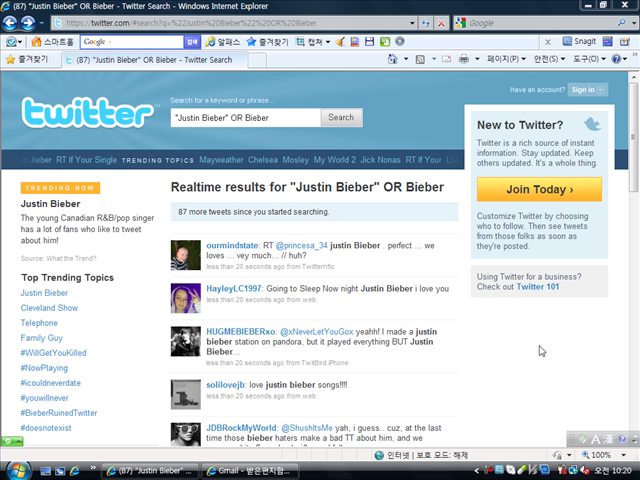Expand the Back/Forward recent pages dropdown
This screenshot has height=480, width=640.
click(x=41, y=23)
